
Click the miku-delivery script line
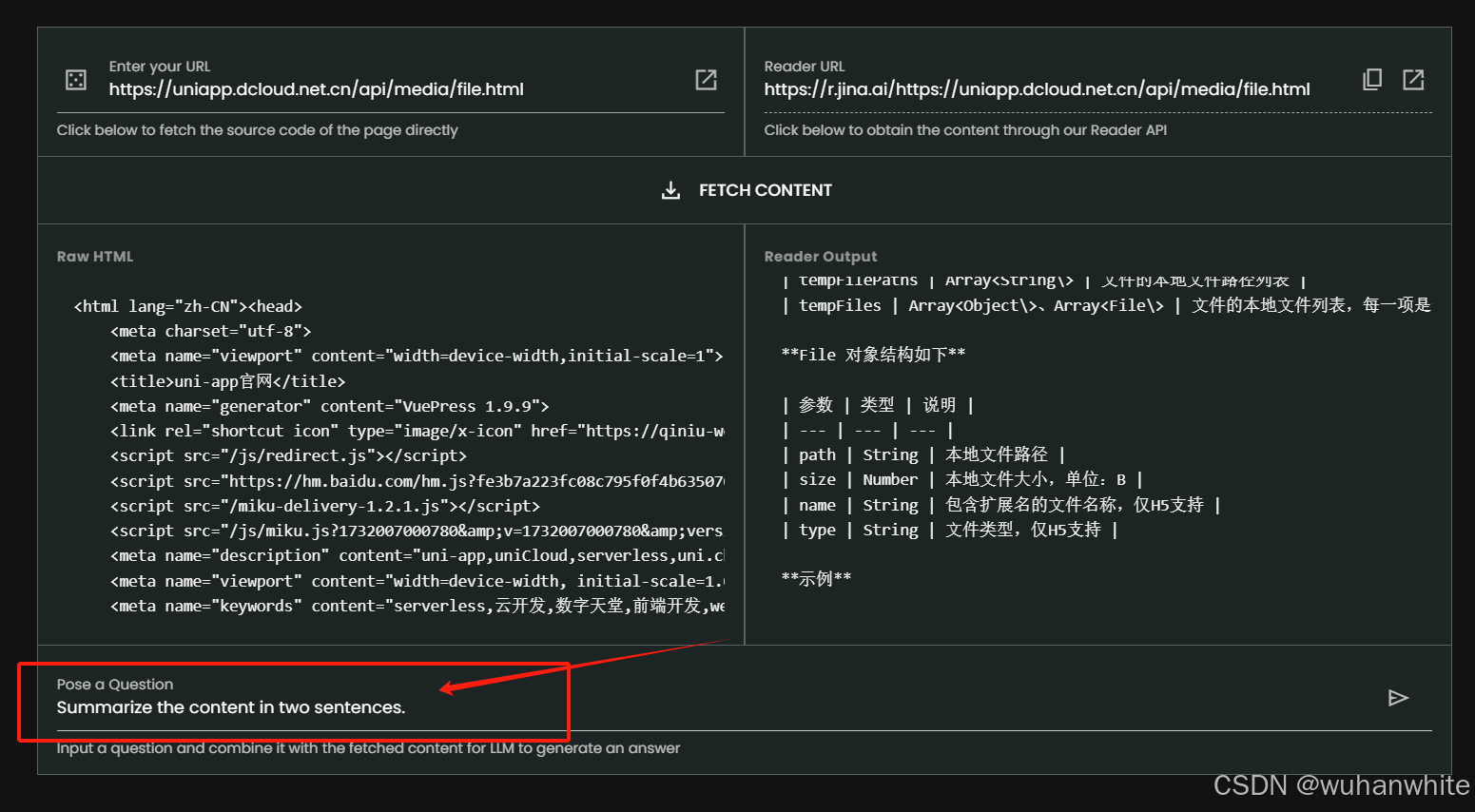click(324, 506)
